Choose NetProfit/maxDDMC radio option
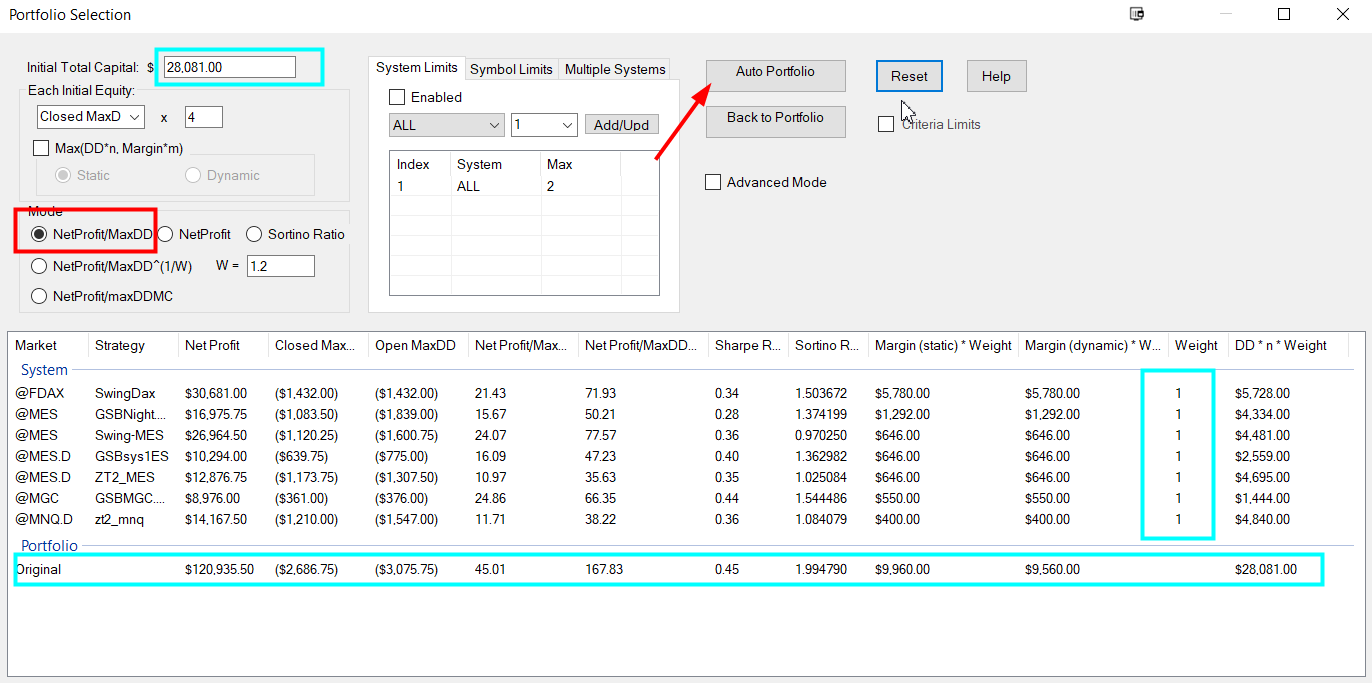The height and width of the screenshot is (683, 1372). tap(39, 296)
